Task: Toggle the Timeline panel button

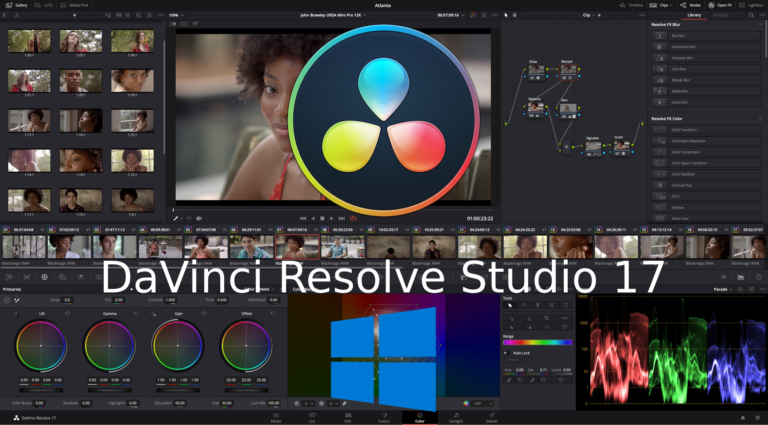Action: tap(631, 5)
